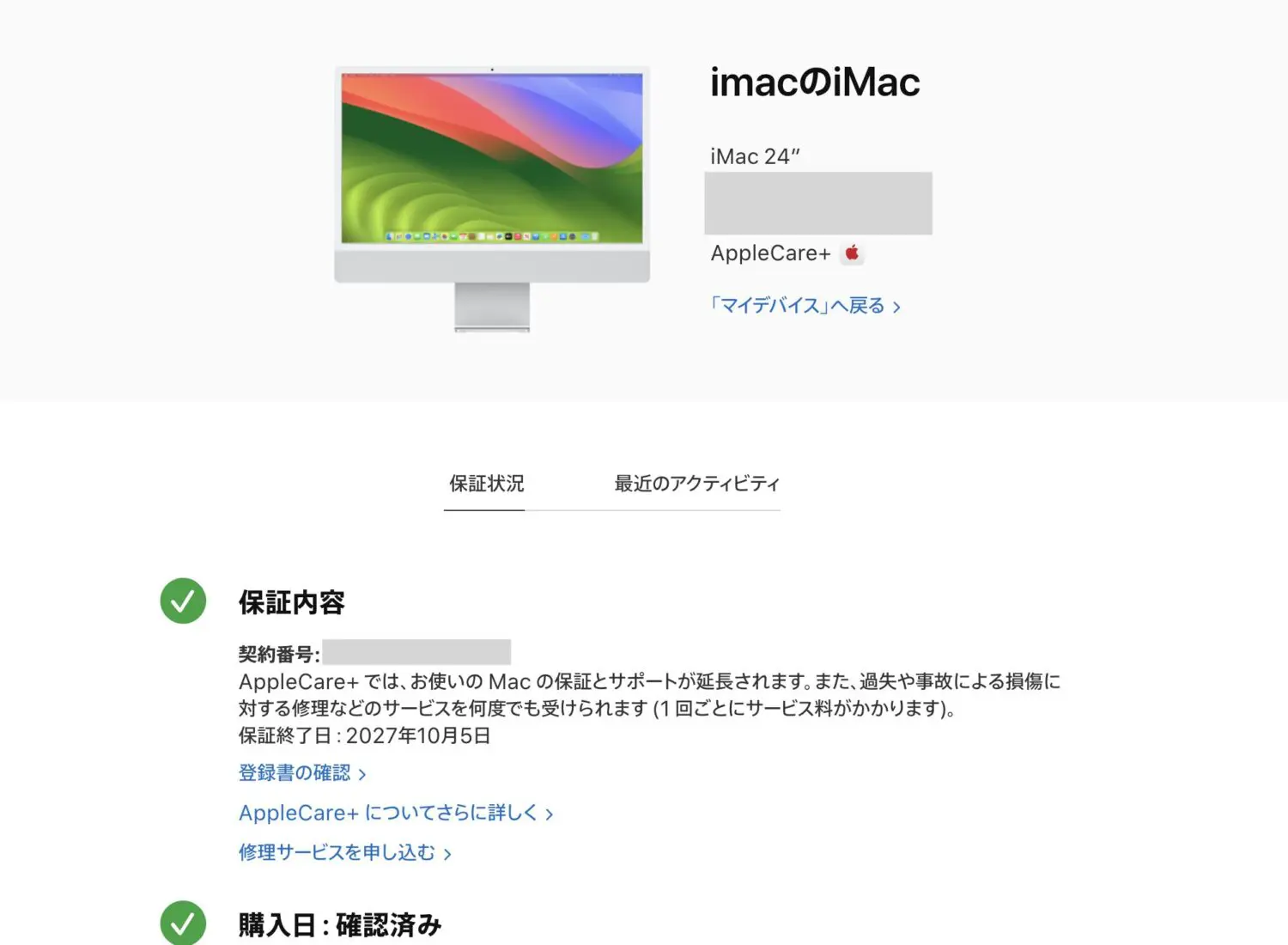
Task: Click chevron after AppleCare+ についてさらに詳しく
Action: (x=550, y=814)
